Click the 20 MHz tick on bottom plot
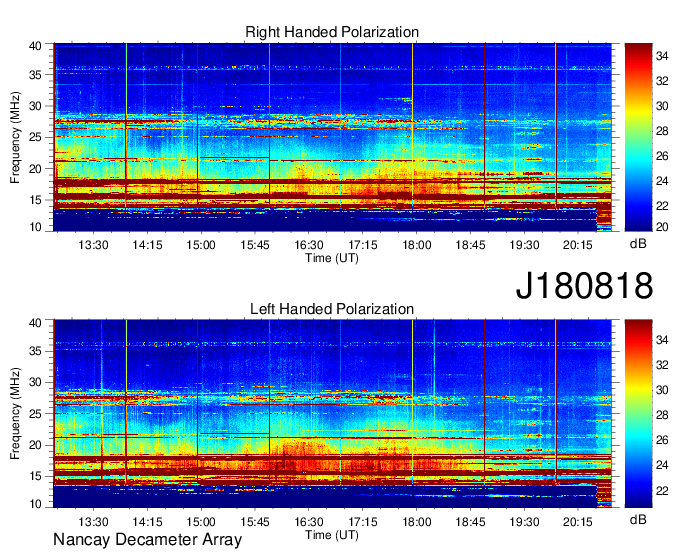The height and width of the screenshot is (552, 680). 36,445
